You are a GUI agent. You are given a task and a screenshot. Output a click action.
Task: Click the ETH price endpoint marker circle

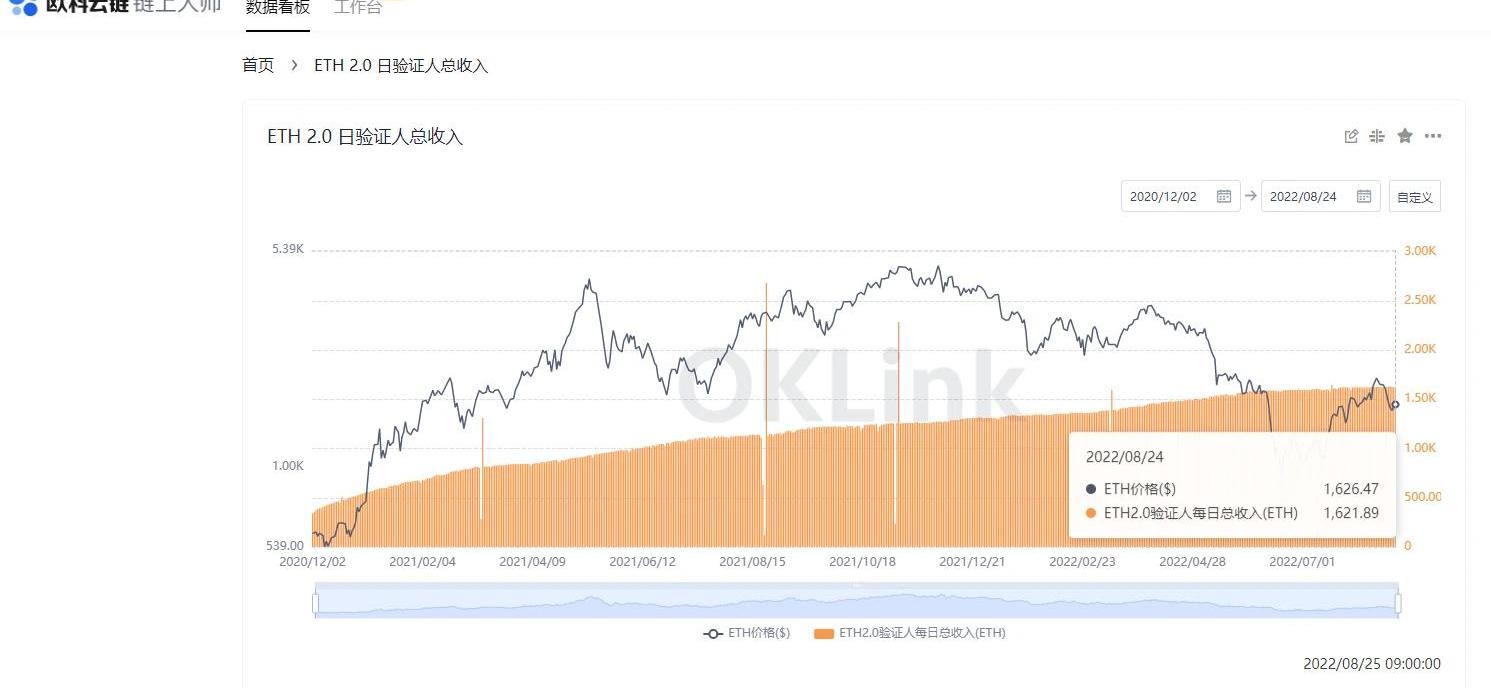pos(1395,405)
